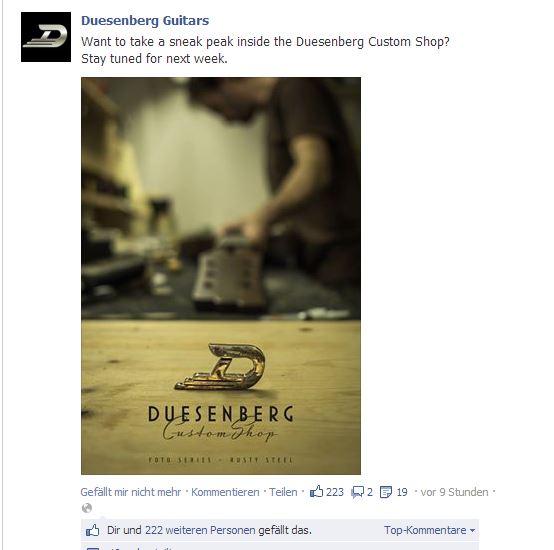Click the rusty steel D emblem in photo
The image size is (554, 550).
coord(220,367)
